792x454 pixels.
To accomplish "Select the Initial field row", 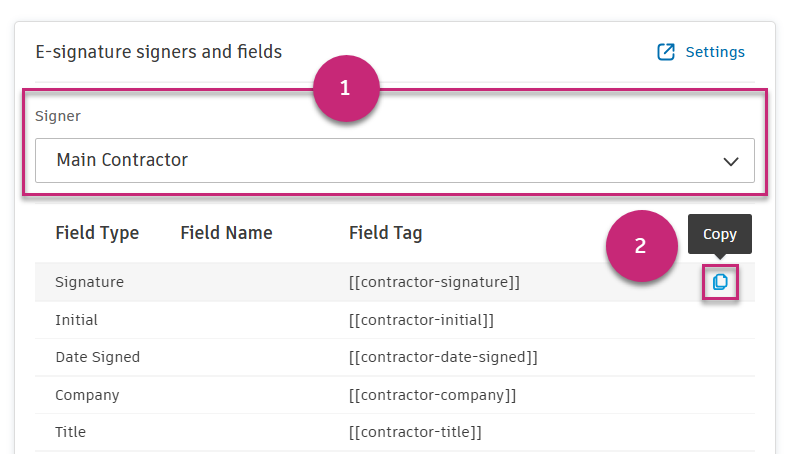I will pos(77,320).
